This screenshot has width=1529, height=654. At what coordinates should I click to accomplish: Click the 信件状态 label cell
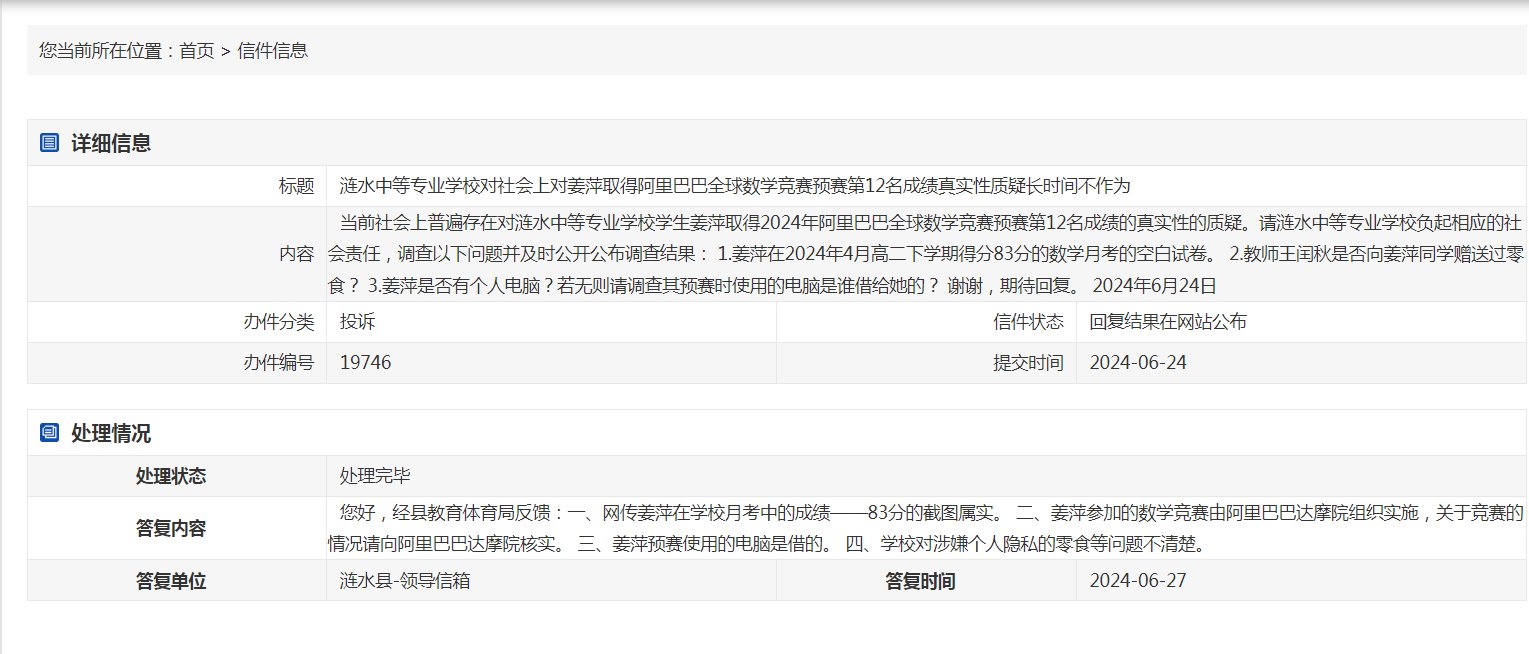(x=1028, y=322)
